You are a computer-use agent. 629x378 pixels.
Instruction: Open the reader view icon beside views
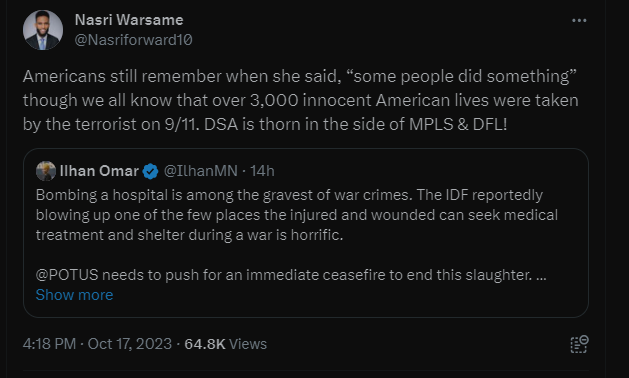coord(579,344)
